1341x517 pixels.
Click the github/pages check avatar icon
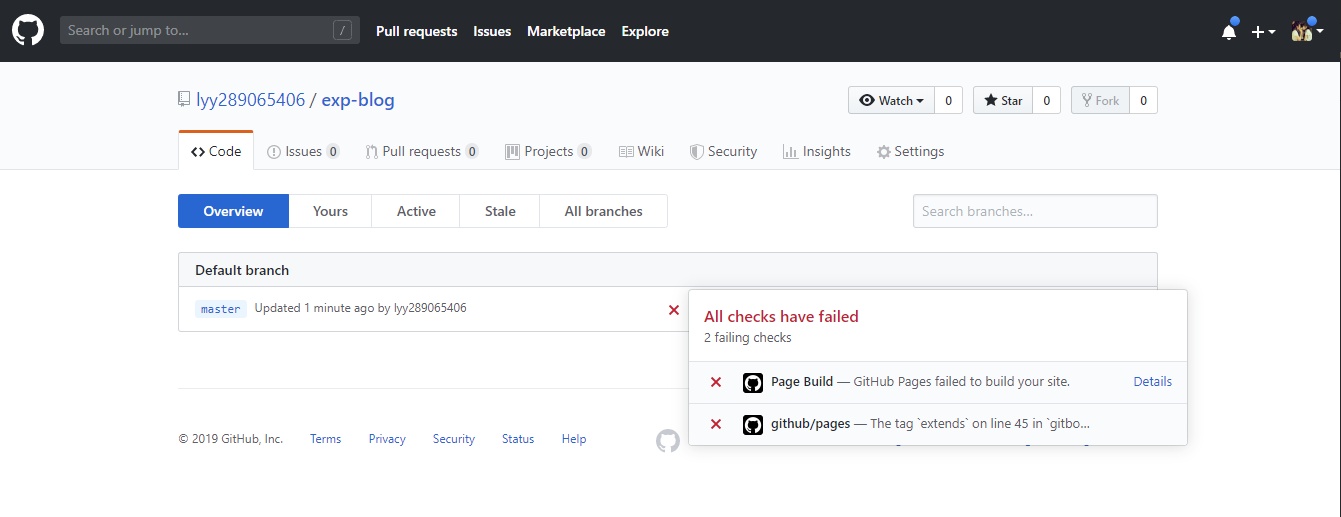753,424
